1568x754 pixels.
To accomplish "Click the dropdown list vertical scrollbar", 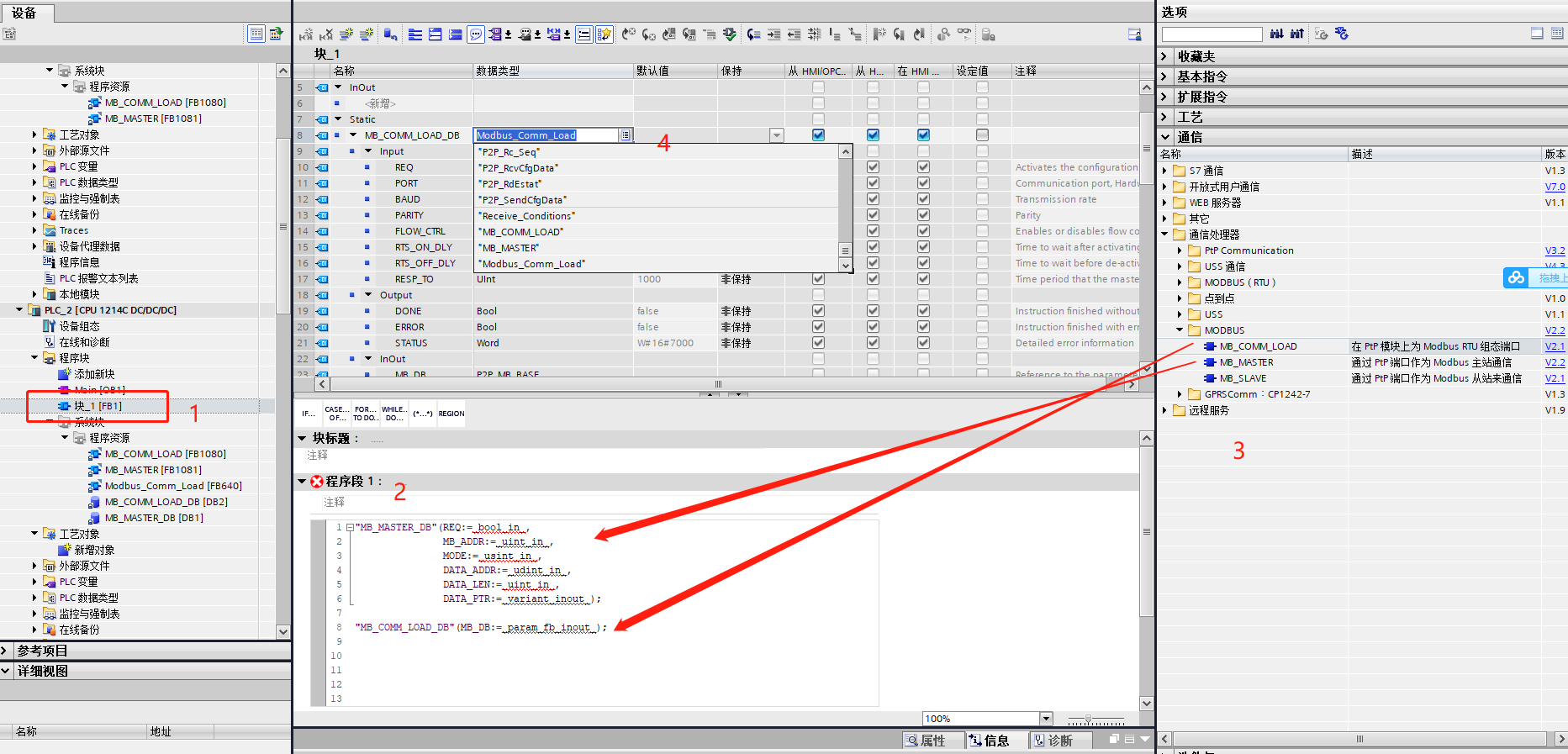I will click(846, 208).
